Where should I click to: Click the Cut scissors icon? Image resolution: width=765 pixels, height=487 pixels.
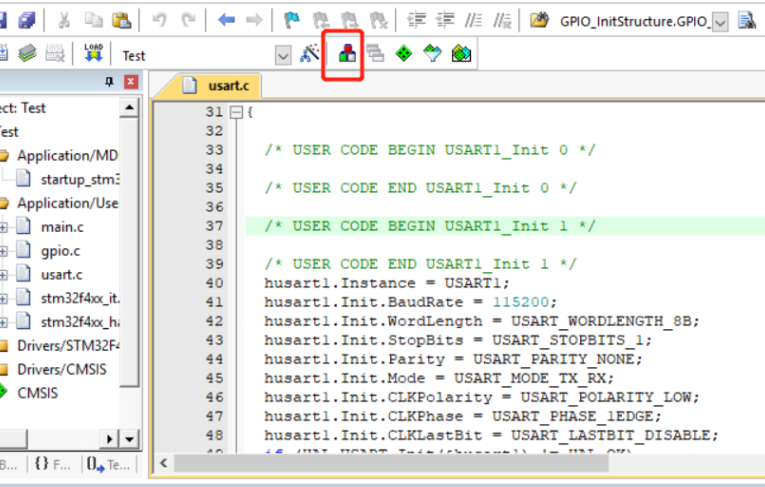[x=64, y=20]
